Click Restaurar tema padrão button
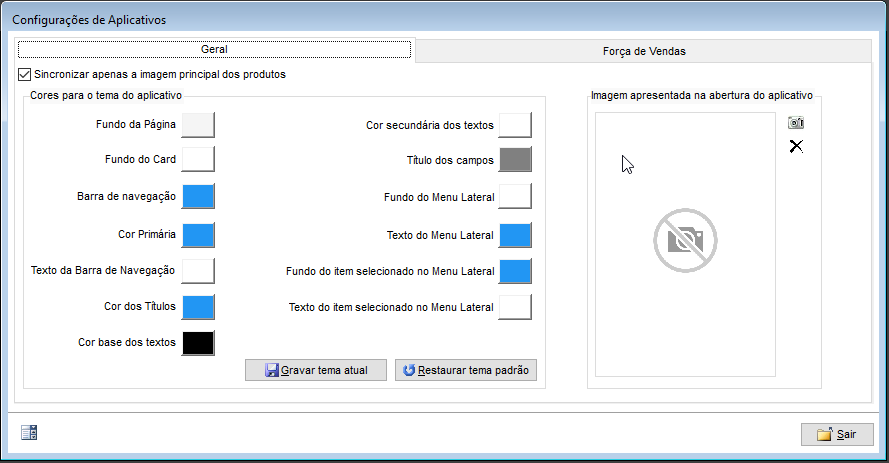Viewport: 889px width, 463px height. tap(465, 370)
